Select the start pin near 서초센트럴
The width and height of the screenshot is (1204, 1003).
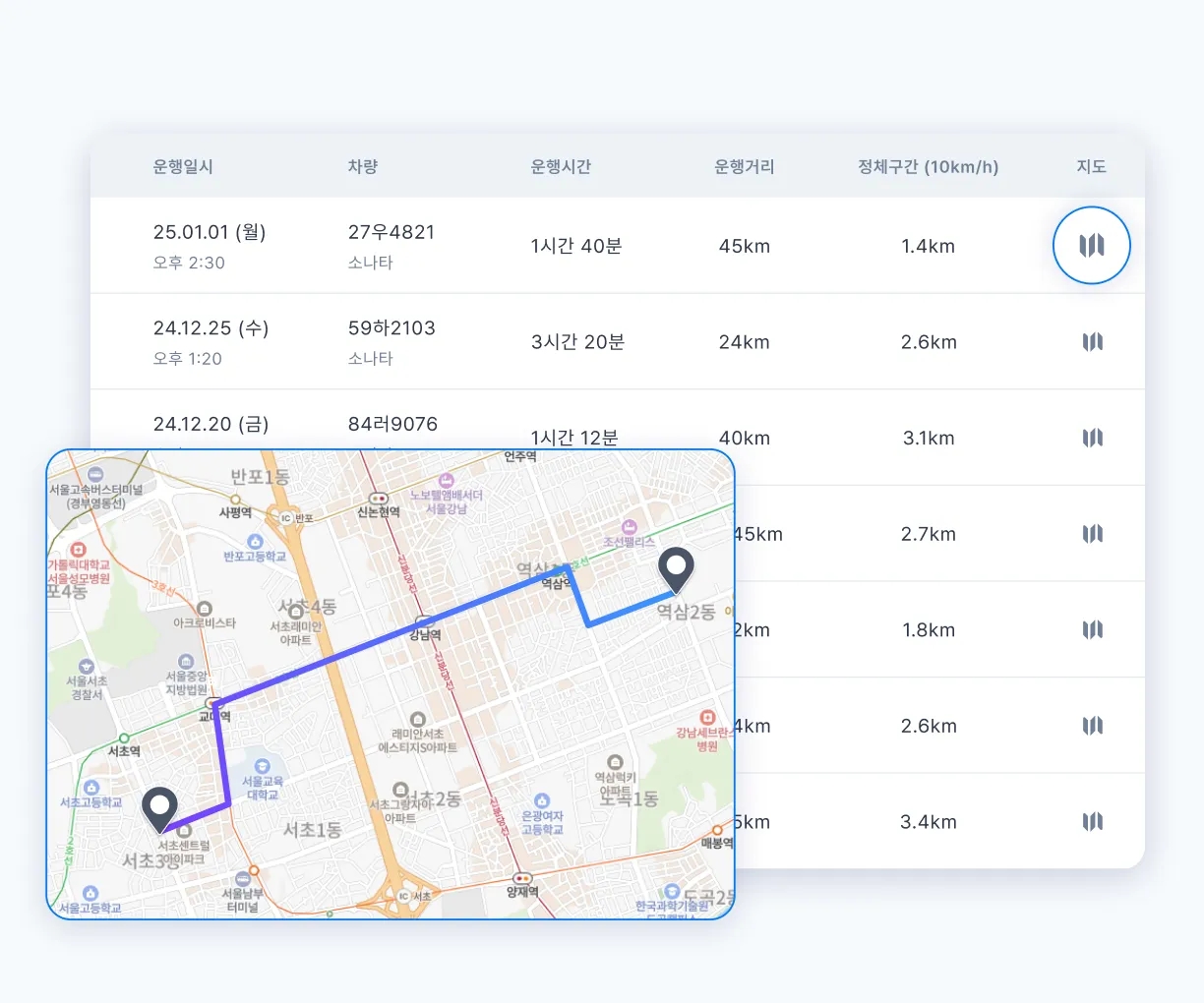pos(159,810)
